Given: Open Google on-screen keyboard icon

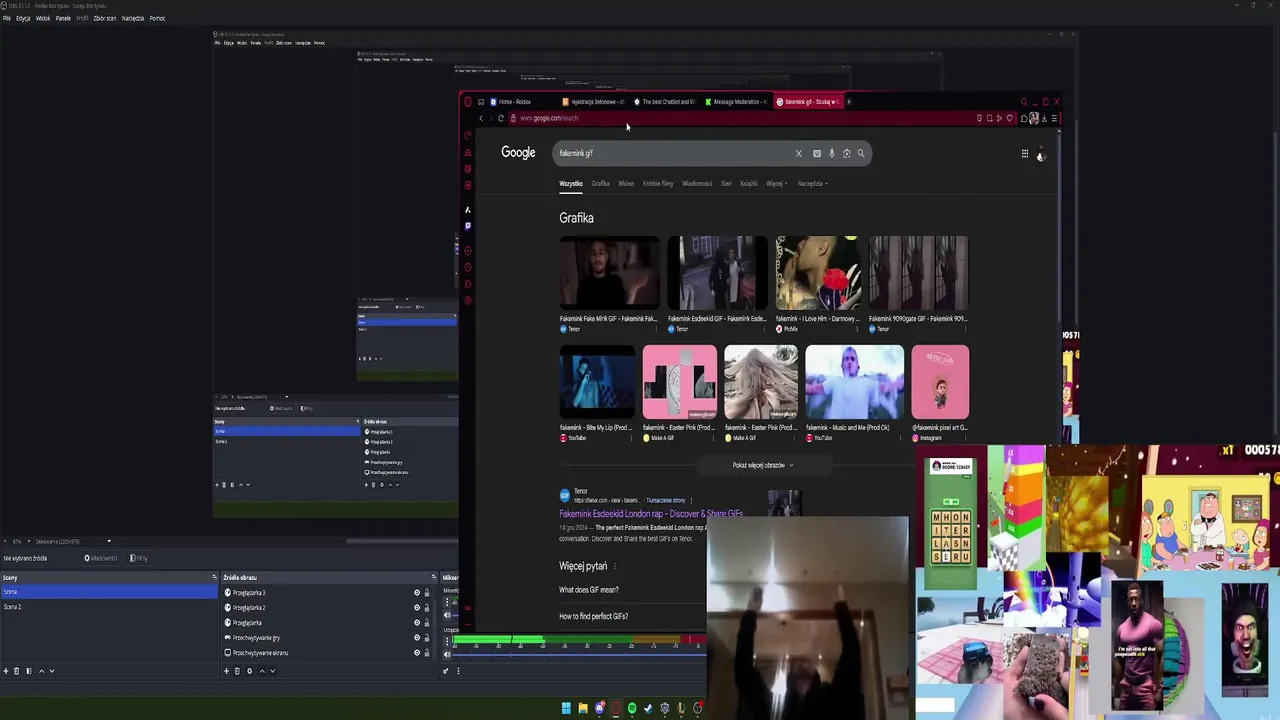Looking at the screenshot, I should 817,153.
